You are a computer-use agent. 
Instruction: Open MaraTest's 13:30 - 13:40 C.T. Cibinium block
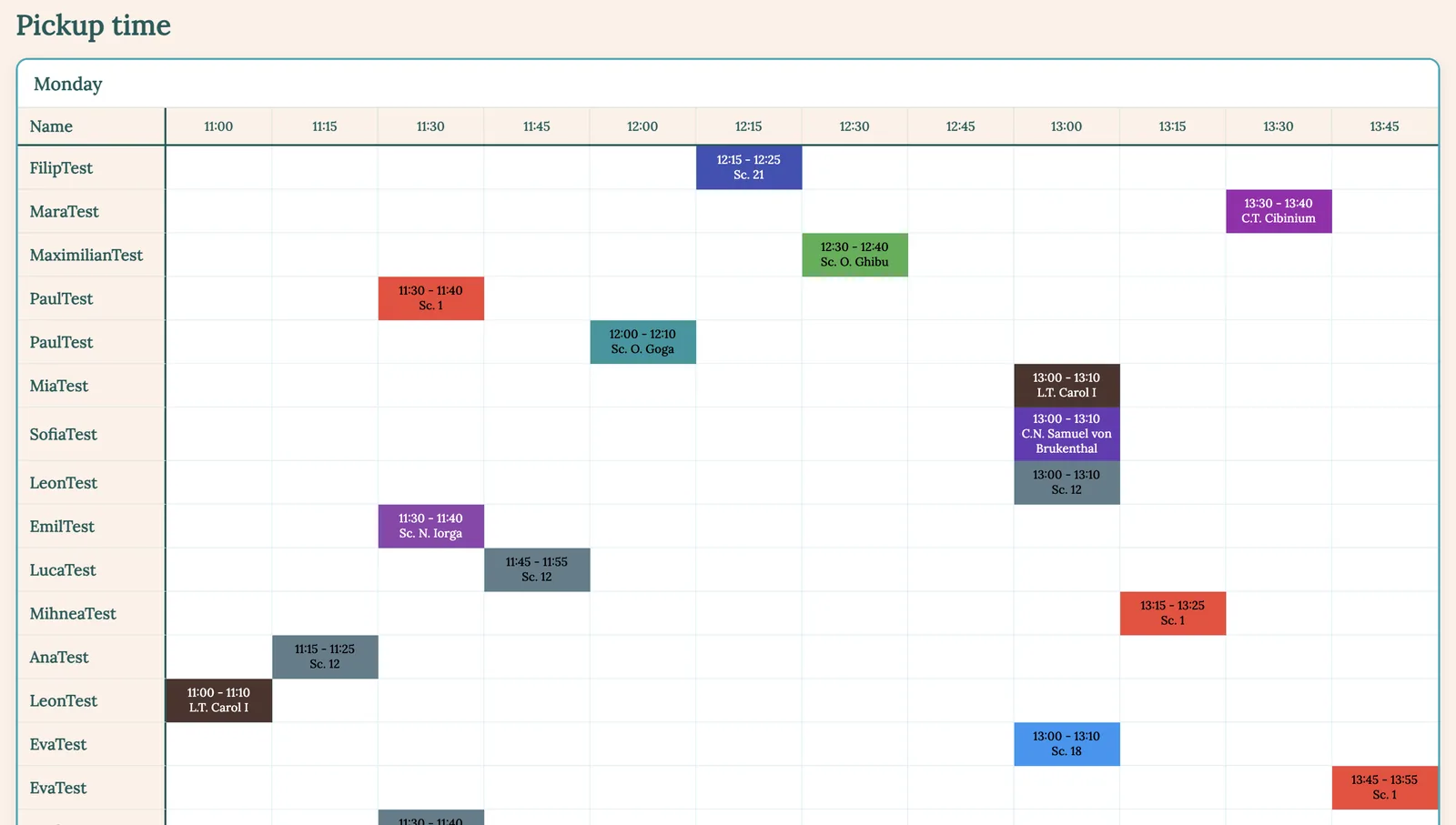[1279, 211]
